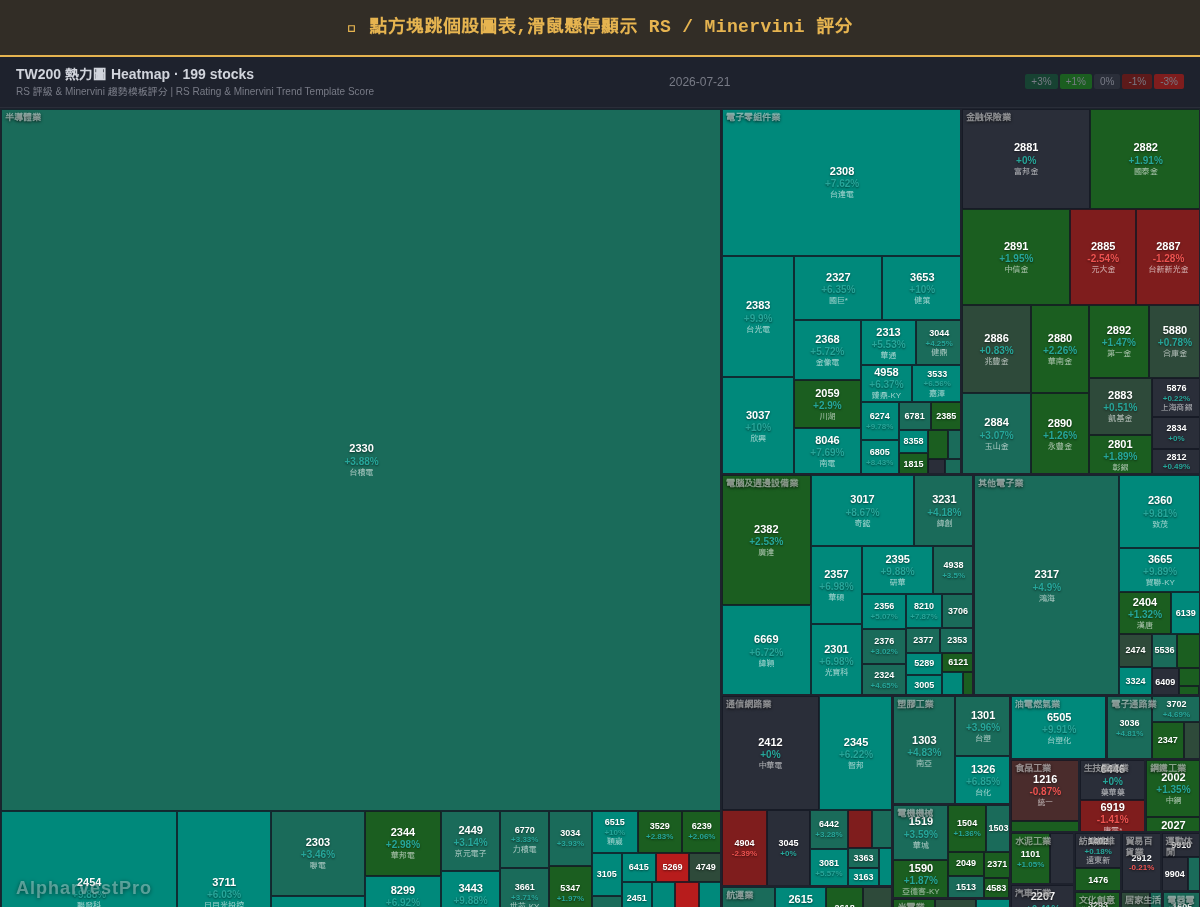This screenshot has height=907, width=1200.
Task: Click the 6505 台塑化 tile
Action: [x=1059, y=727]
